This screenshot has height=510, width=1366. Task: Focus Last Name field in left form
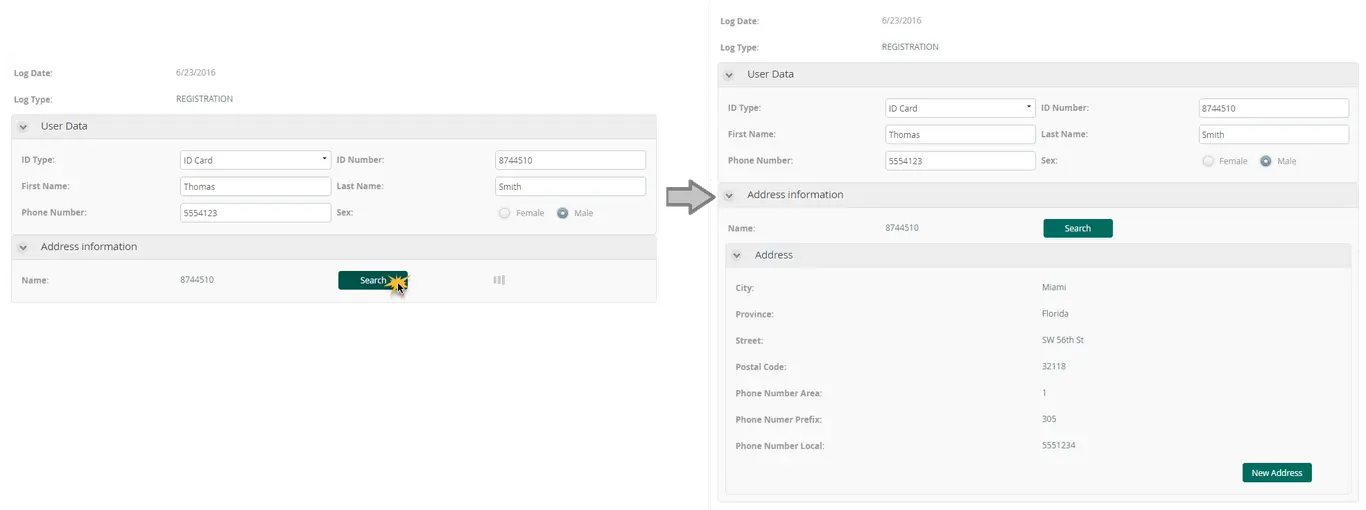(570, 186)
